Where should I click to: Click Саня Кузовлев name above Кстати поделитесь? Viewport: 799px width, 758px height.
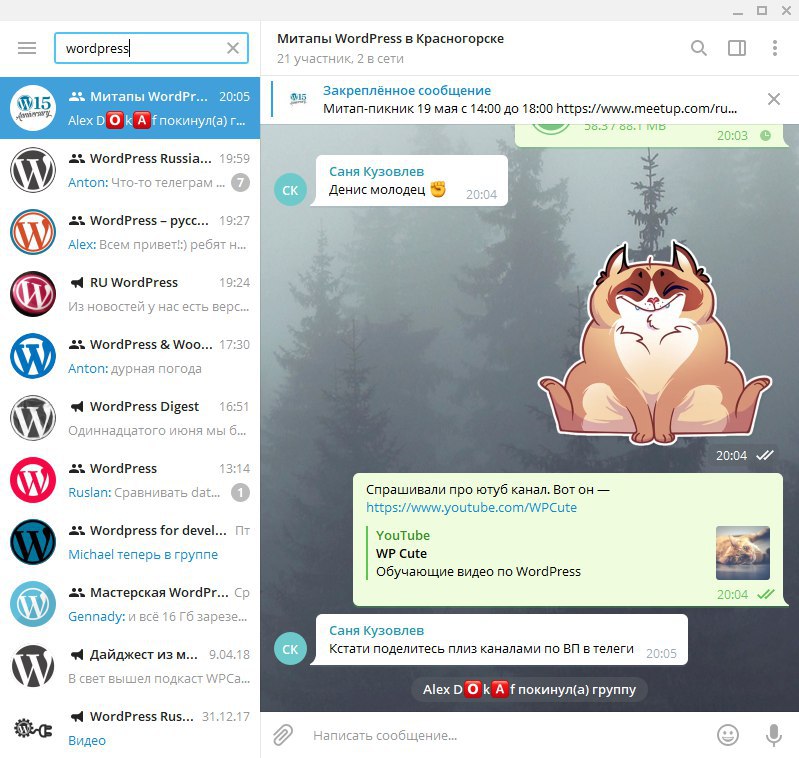pos(376,631)
